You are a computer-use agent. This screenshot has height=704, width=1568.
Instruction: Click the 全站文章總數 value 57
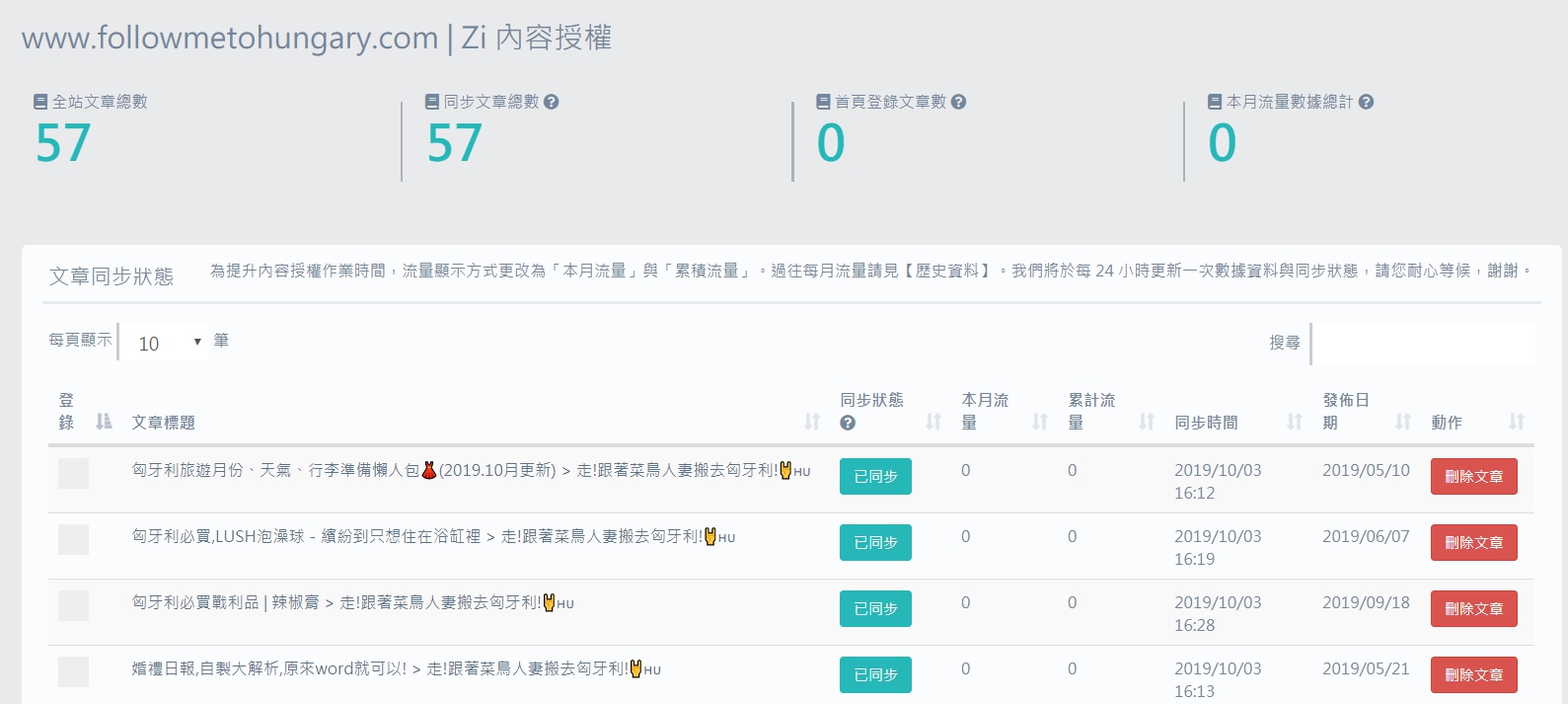pos(63,143)
